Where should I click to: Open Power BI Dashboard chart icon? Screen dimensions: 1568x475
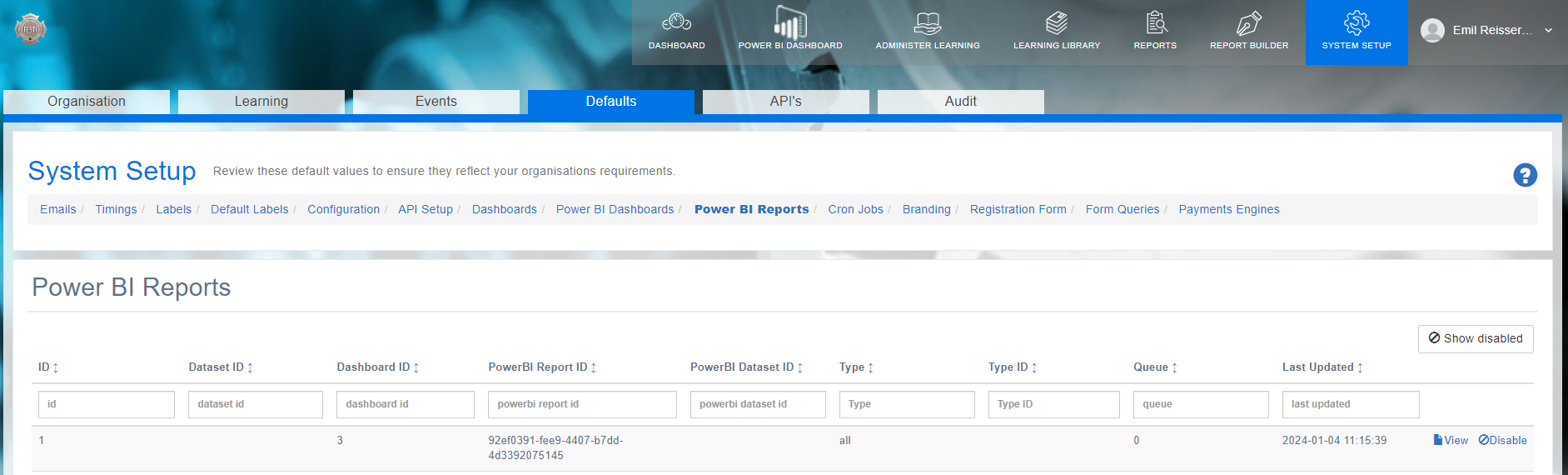pyautogui.click(x=789, y=22)
